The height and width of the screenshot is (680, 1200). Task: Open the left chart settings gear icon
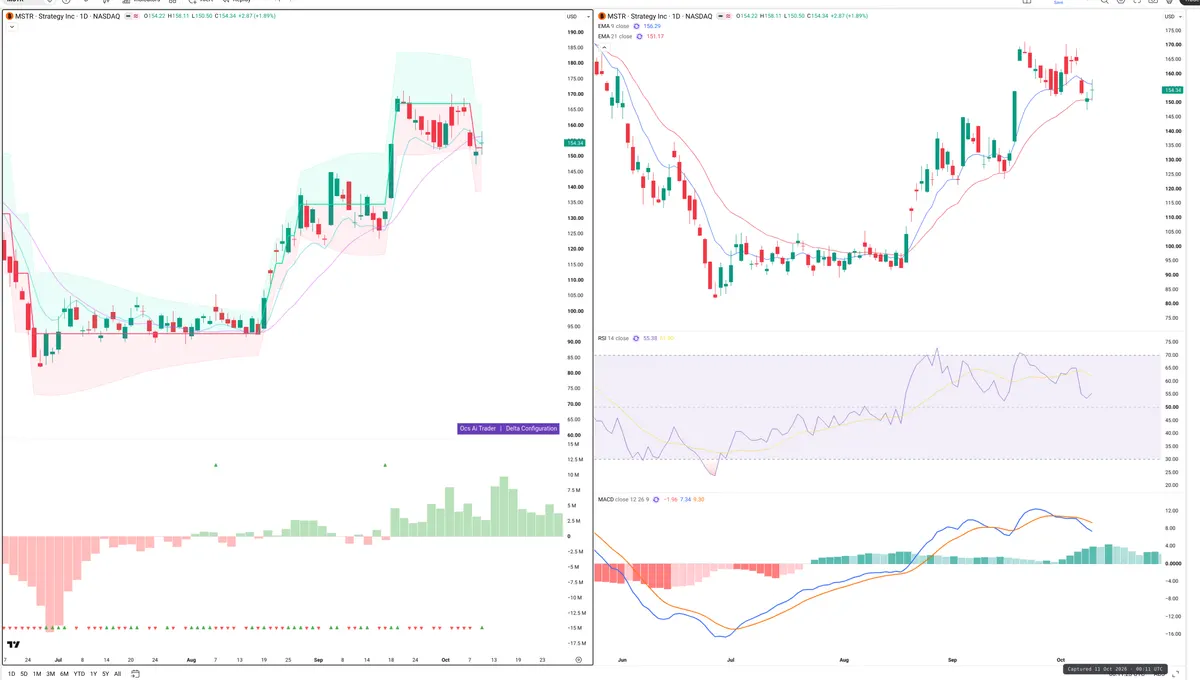[x=578, y=661]
